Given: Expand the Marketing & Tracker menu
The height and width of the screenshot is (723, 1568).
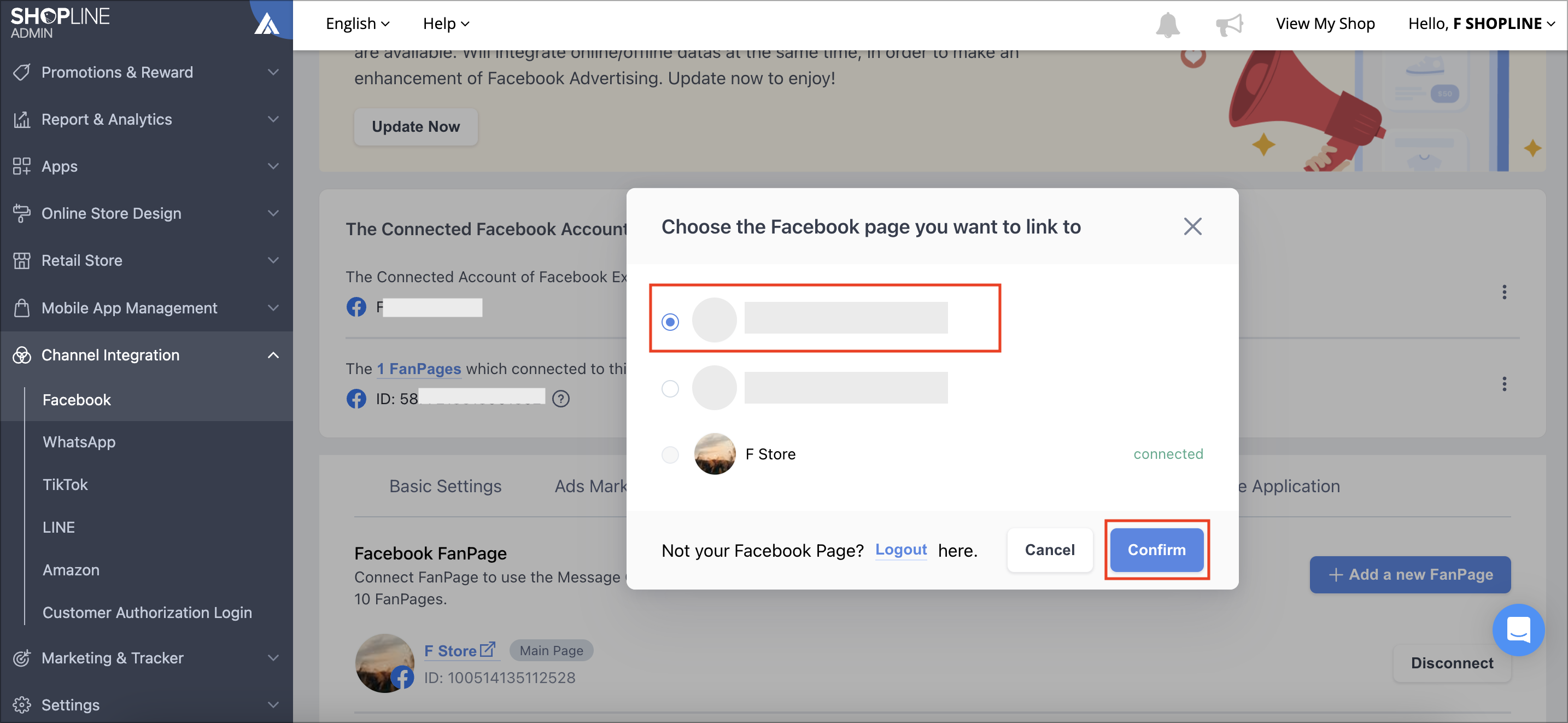Looking at the screenshot, I should pyautogui.click(x=273, y=657).
